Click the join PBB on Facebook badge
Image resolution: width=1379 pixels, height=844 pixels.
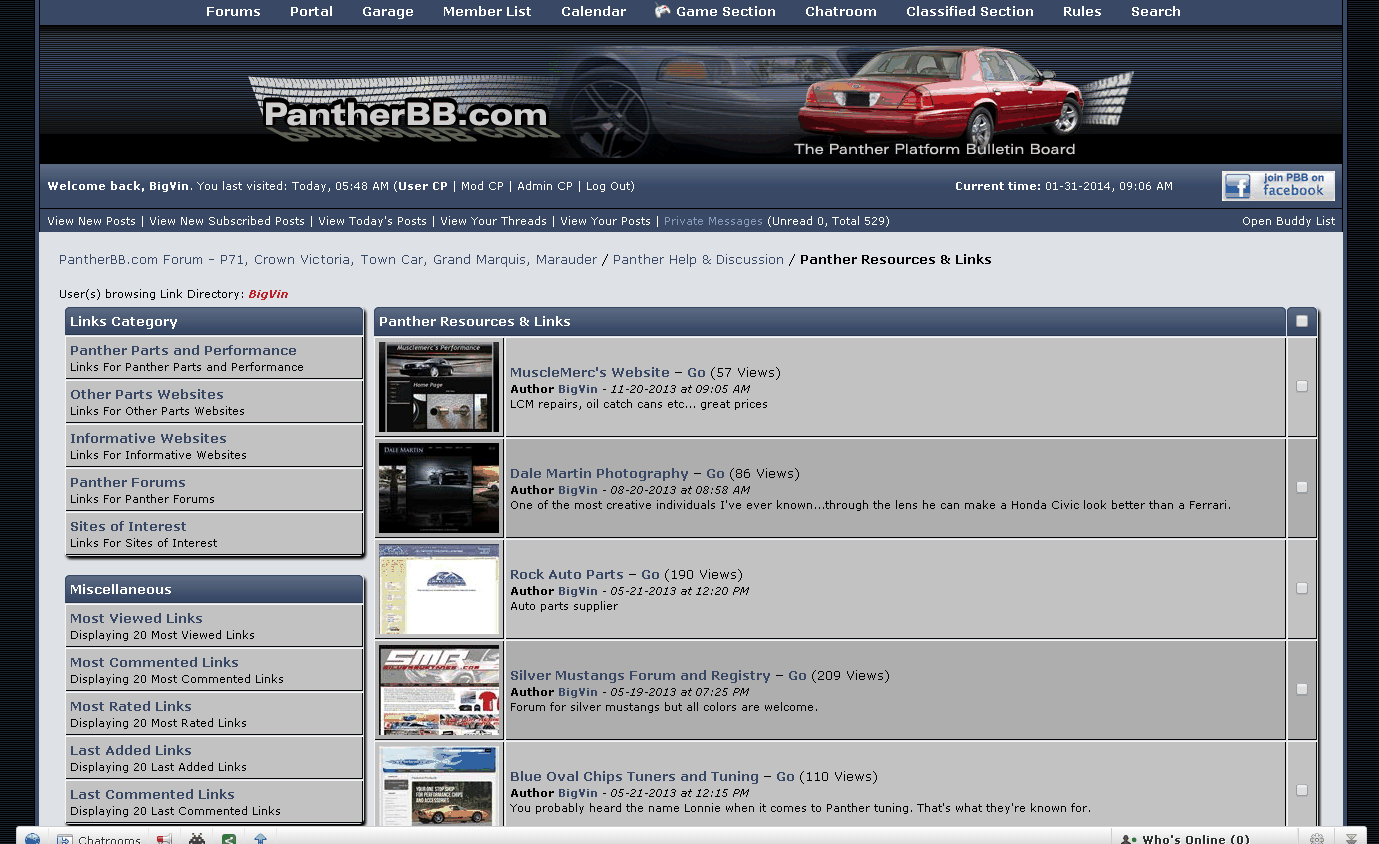[x=1277, y=186]
